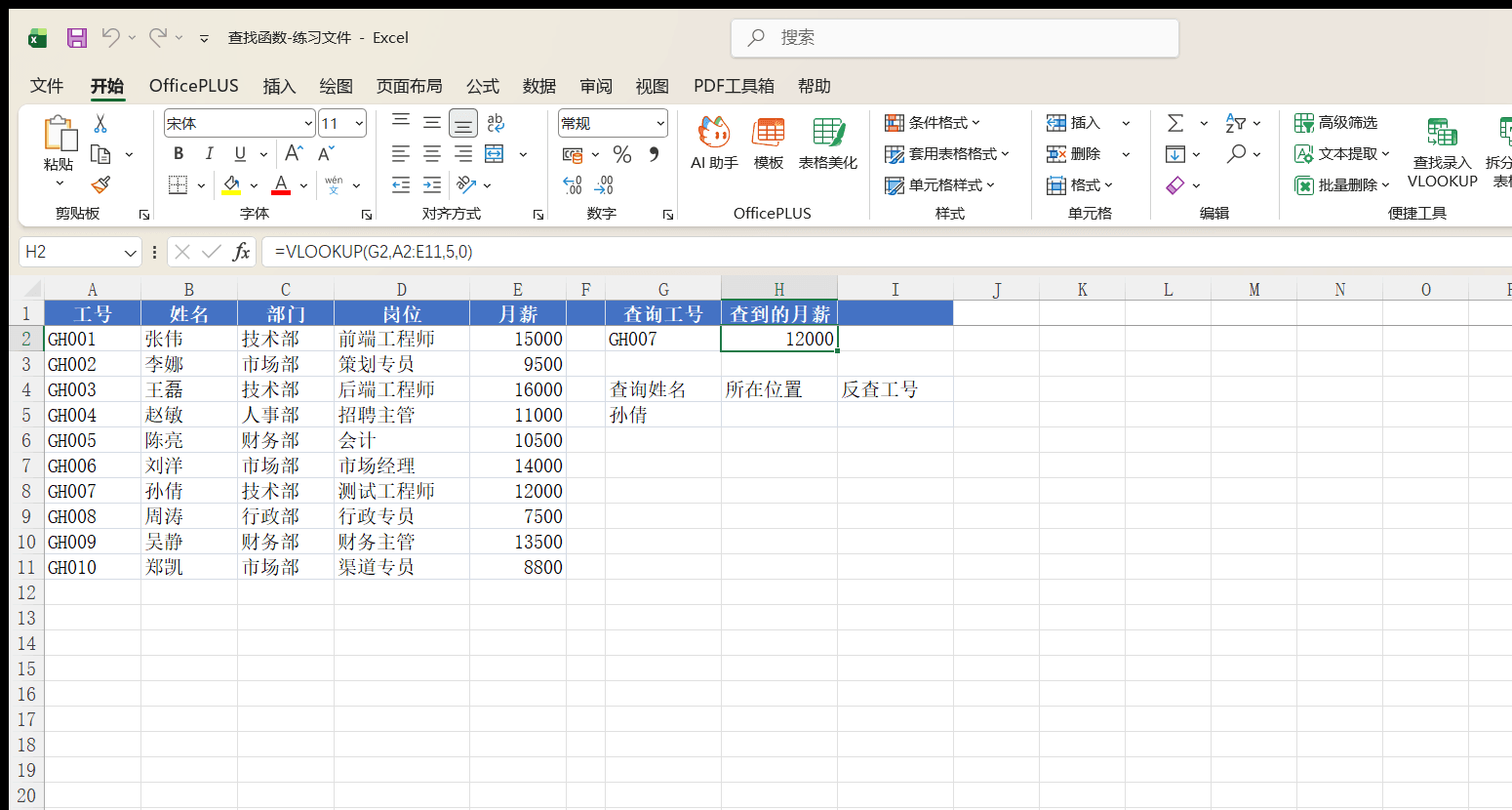This screenshot has height=810, width=1512.
Task: Toggle bottom vertical alignment
Action: tap(463, 123)
